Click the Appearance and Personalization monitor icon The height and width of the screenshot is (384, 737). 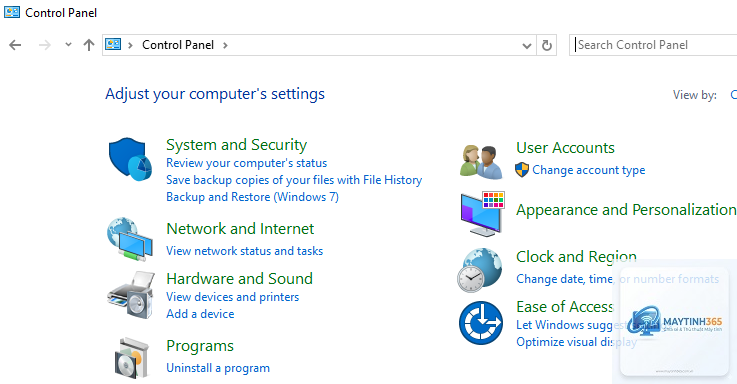point(482,214)
